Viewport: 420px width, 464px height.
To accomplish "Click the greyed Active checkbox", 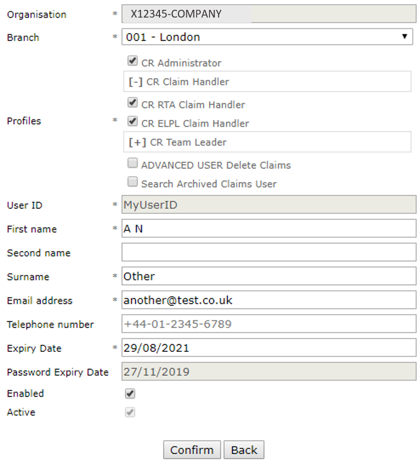I will tap(130, 412).
